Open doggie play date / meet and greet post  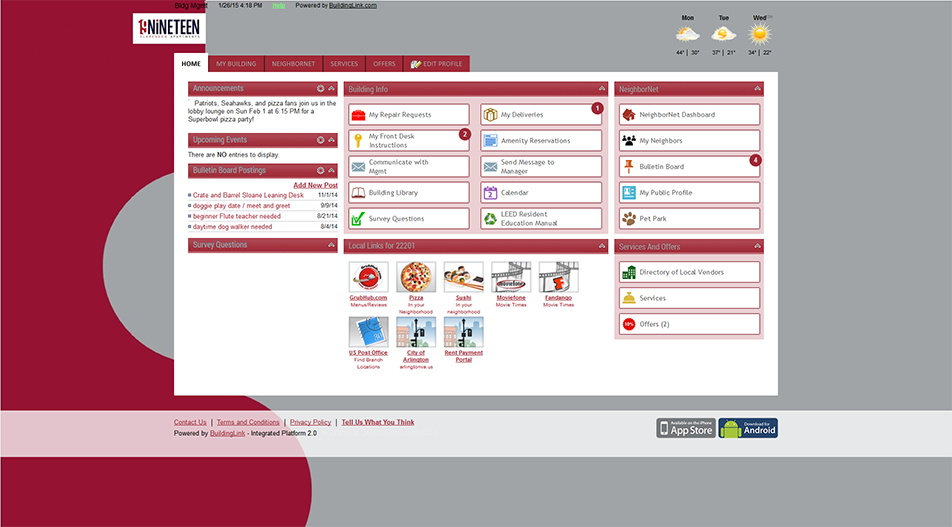[x=242, y=206]
